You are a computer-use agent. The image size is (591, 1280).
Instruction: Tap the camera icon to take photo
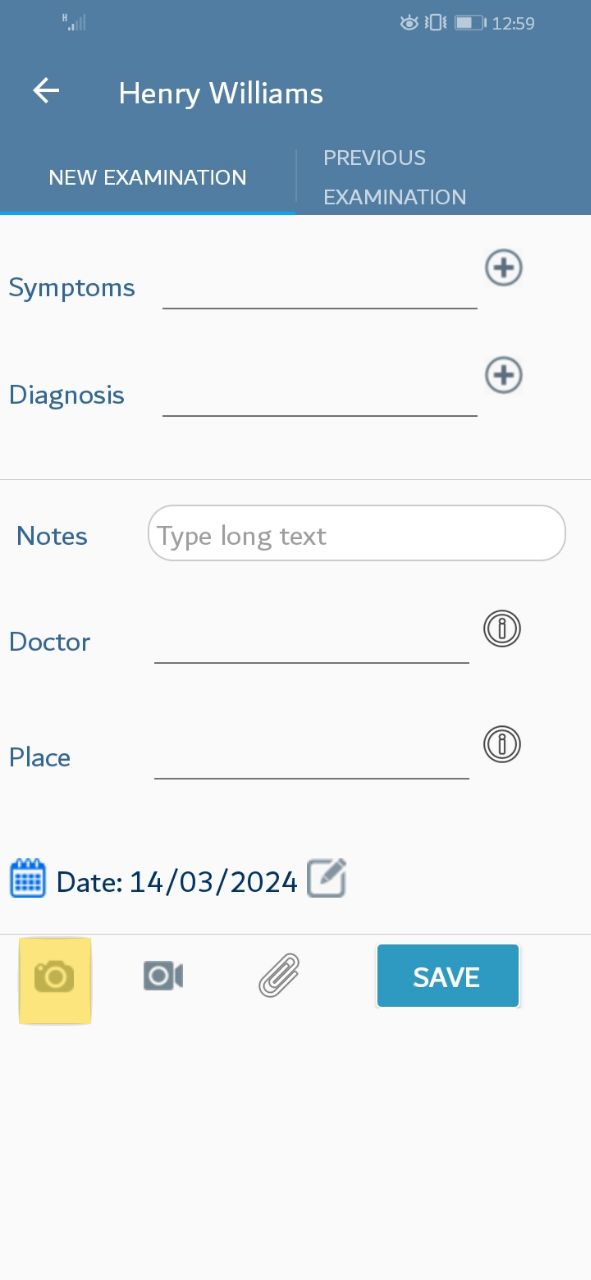click(x=55, y=977)
